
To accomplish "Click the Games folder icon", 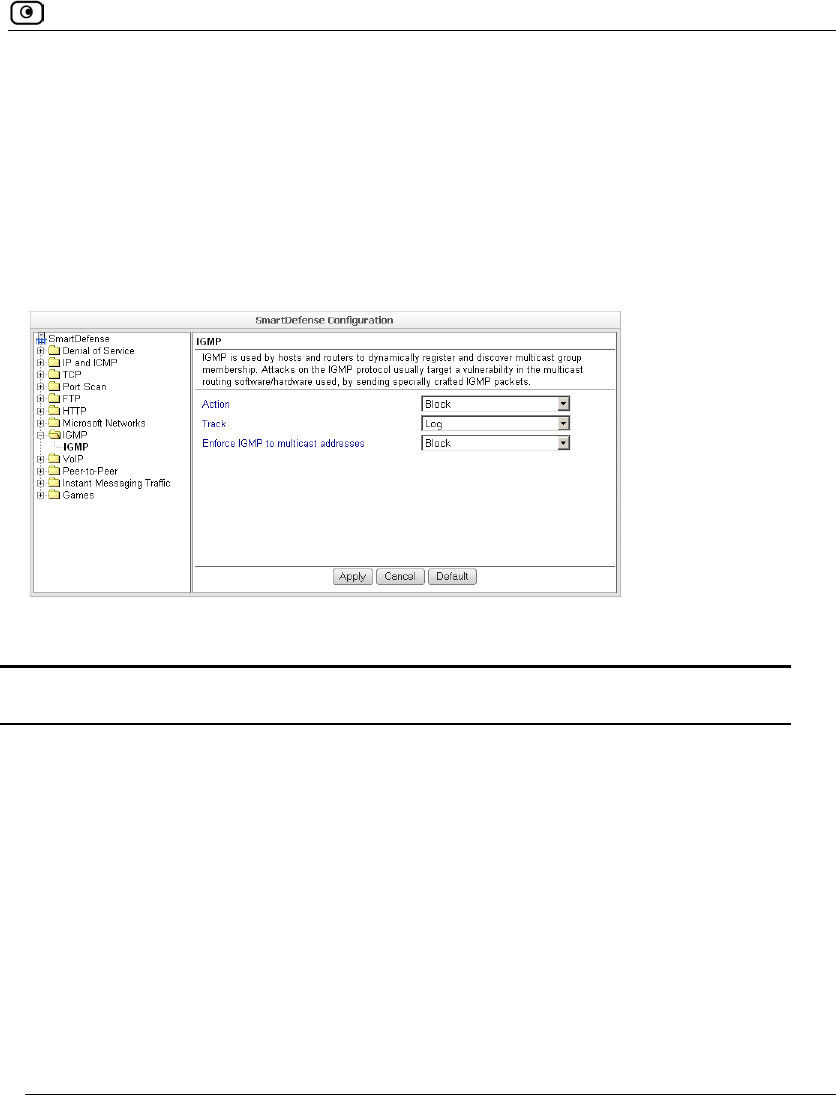I will (54, 494).
